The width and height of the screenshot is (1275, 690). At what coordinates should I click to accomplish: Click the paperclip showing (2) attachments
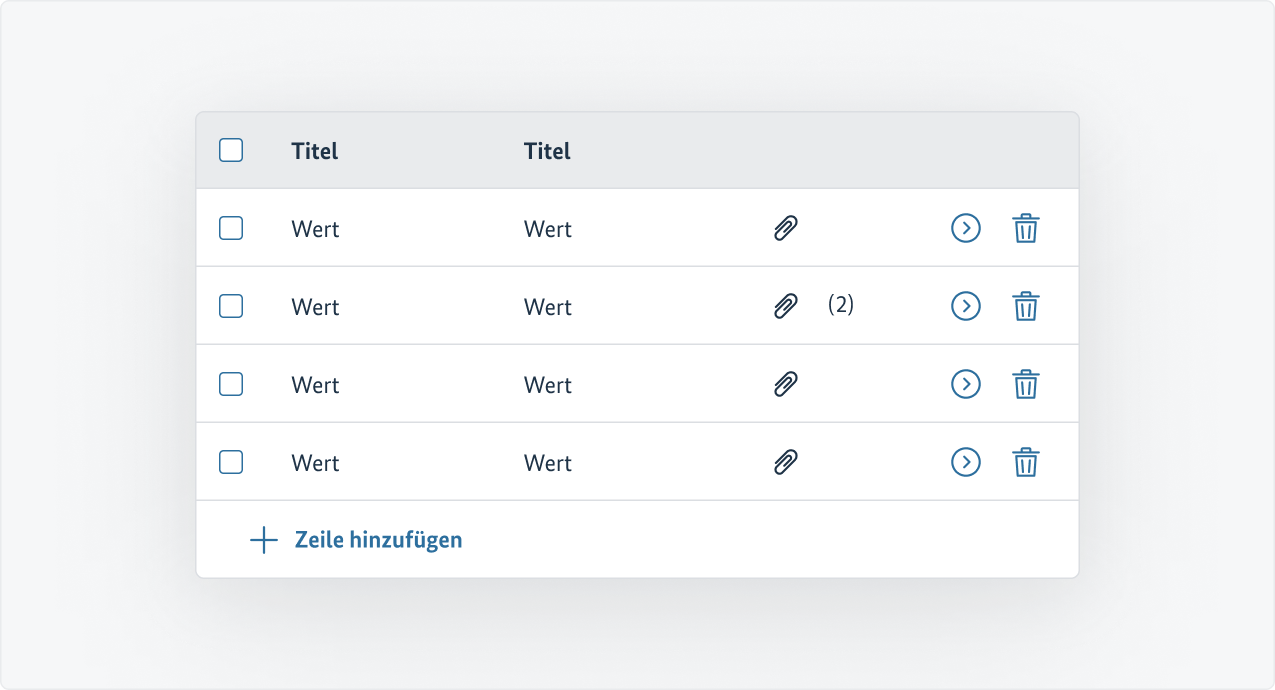[786, 306]
